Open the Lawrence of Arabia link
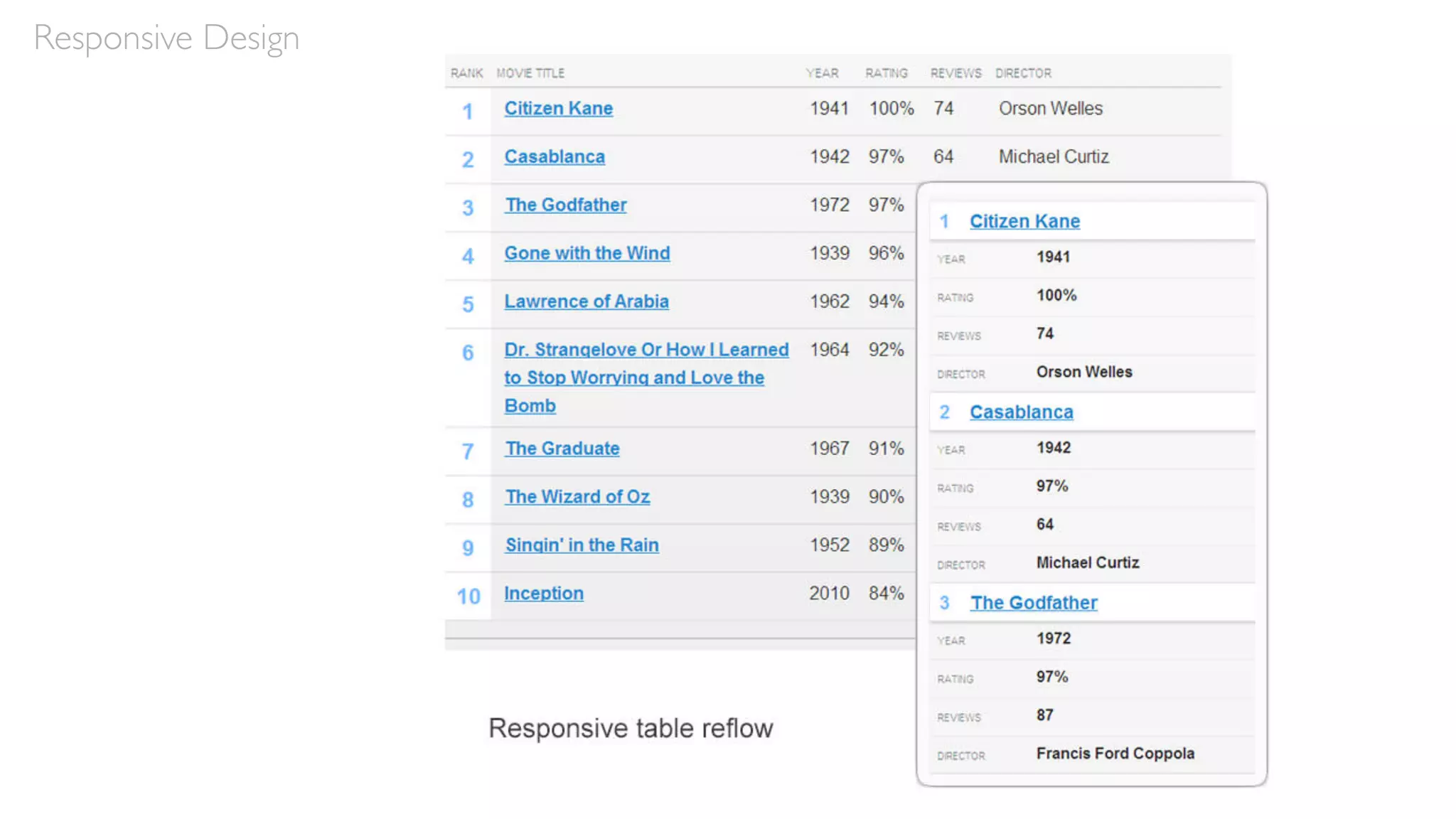The height and width of the screenshot is (819, 1456). tap(587, 302)
